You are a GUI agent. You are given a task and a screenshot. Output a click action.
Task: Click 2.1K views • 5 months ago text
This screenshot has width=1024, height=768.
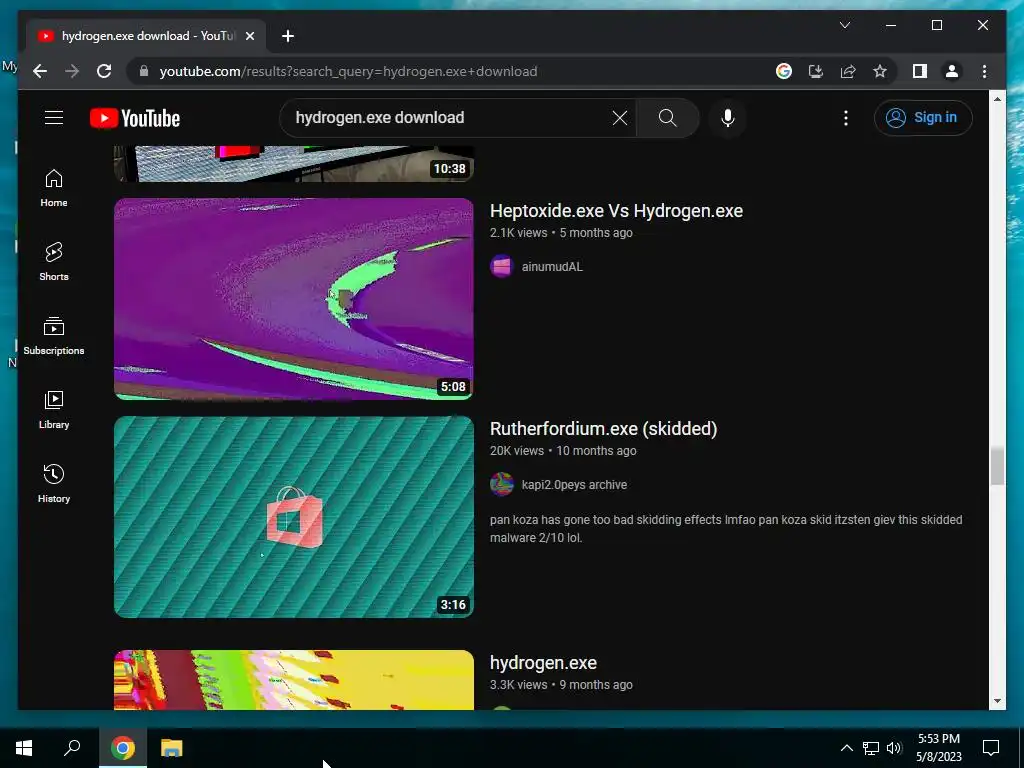tap(561, 232)
